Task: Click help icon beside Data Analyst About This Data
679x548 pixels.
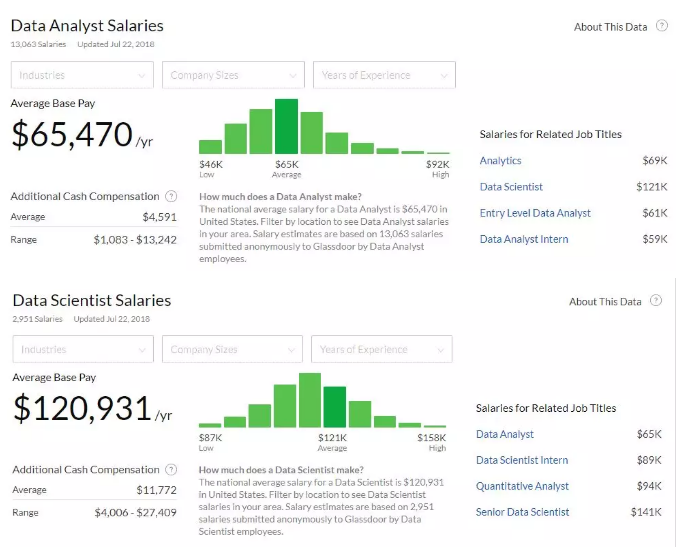Action: tap(661, 26)
